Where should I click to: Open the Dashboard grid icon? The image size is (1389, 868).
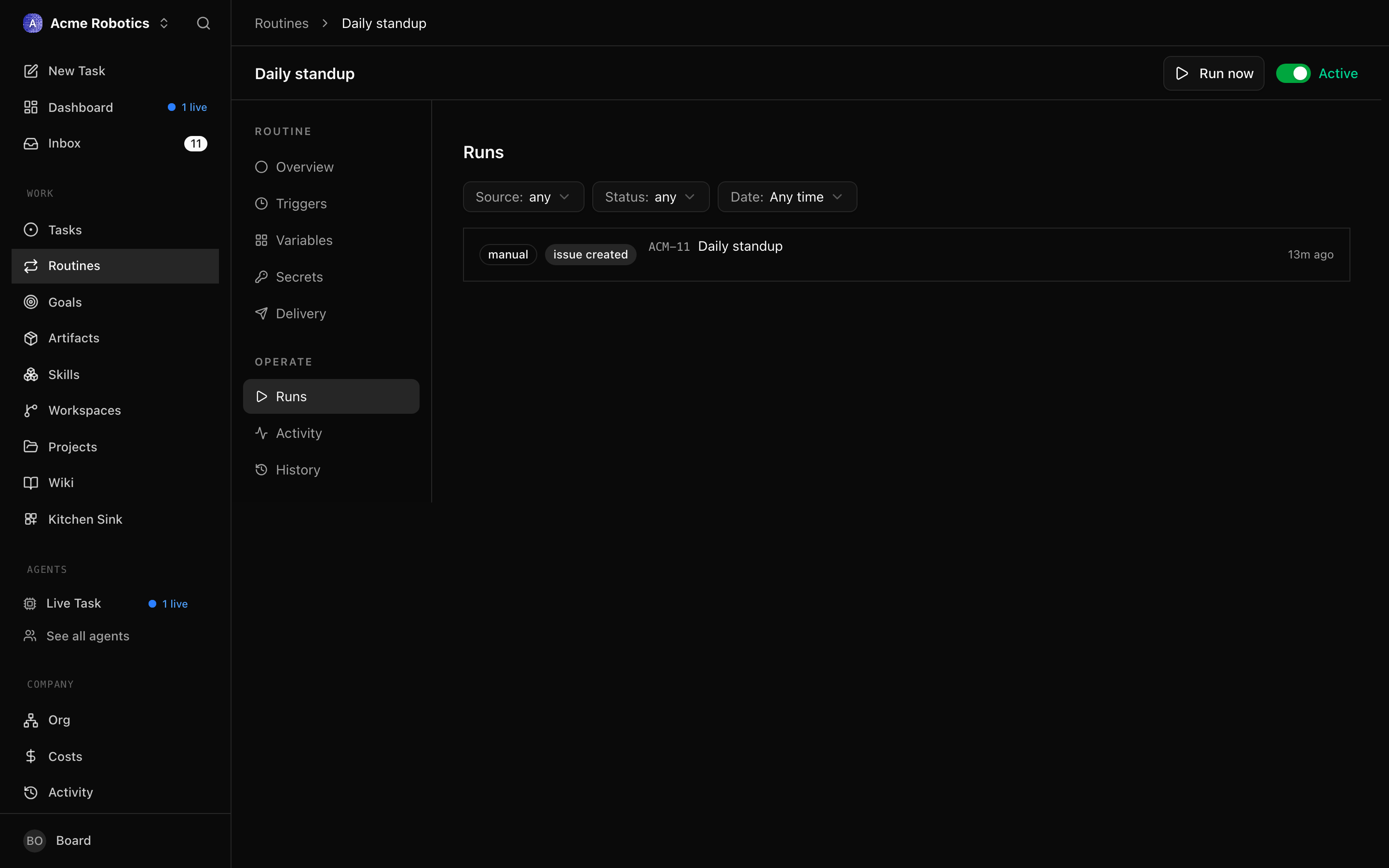click(31, 108)
